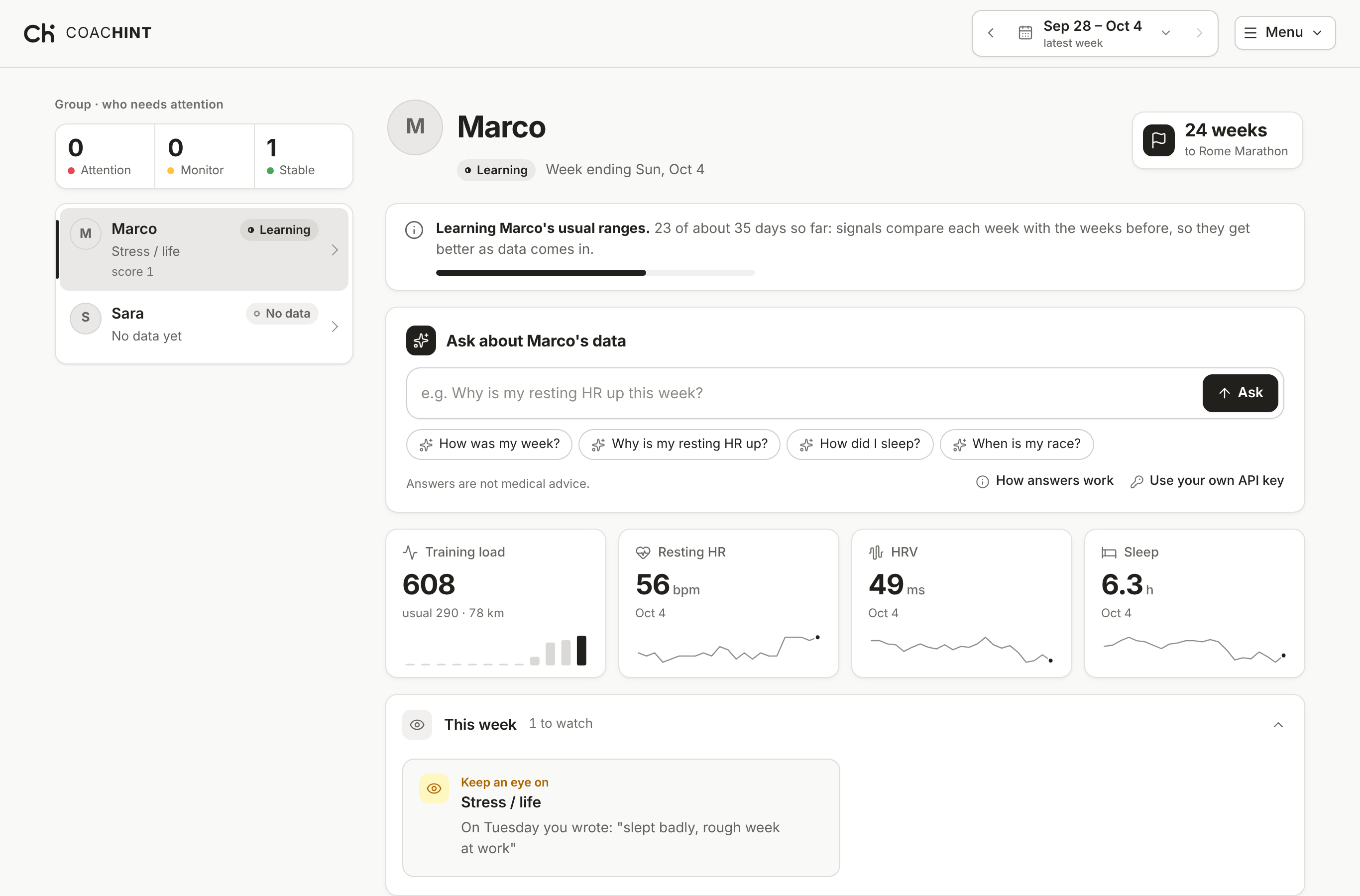Click the CoachHint logo

88,33
